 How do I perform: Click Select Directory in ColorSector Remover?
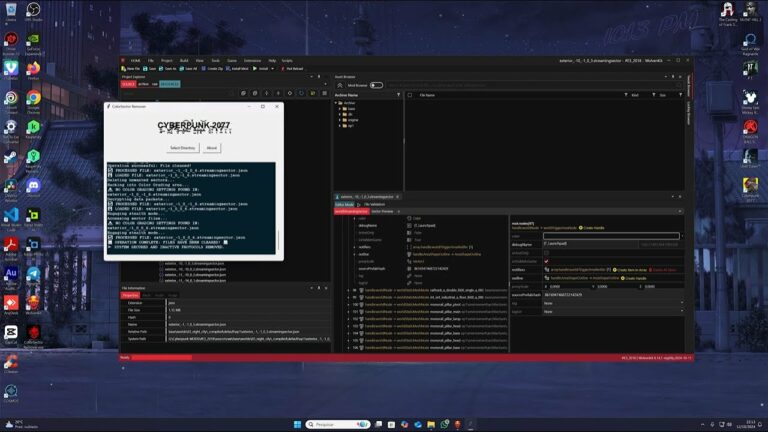182,148
